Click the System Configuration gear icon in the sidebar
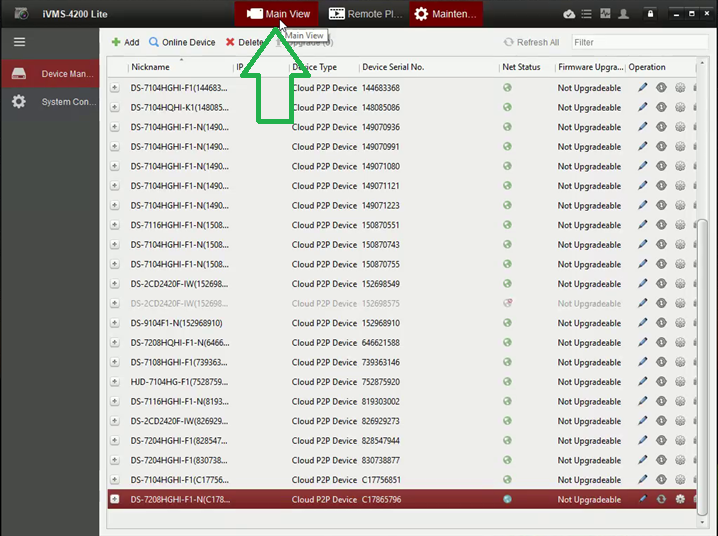Viewport: 718px width, 536px height. tap(19, 102)
